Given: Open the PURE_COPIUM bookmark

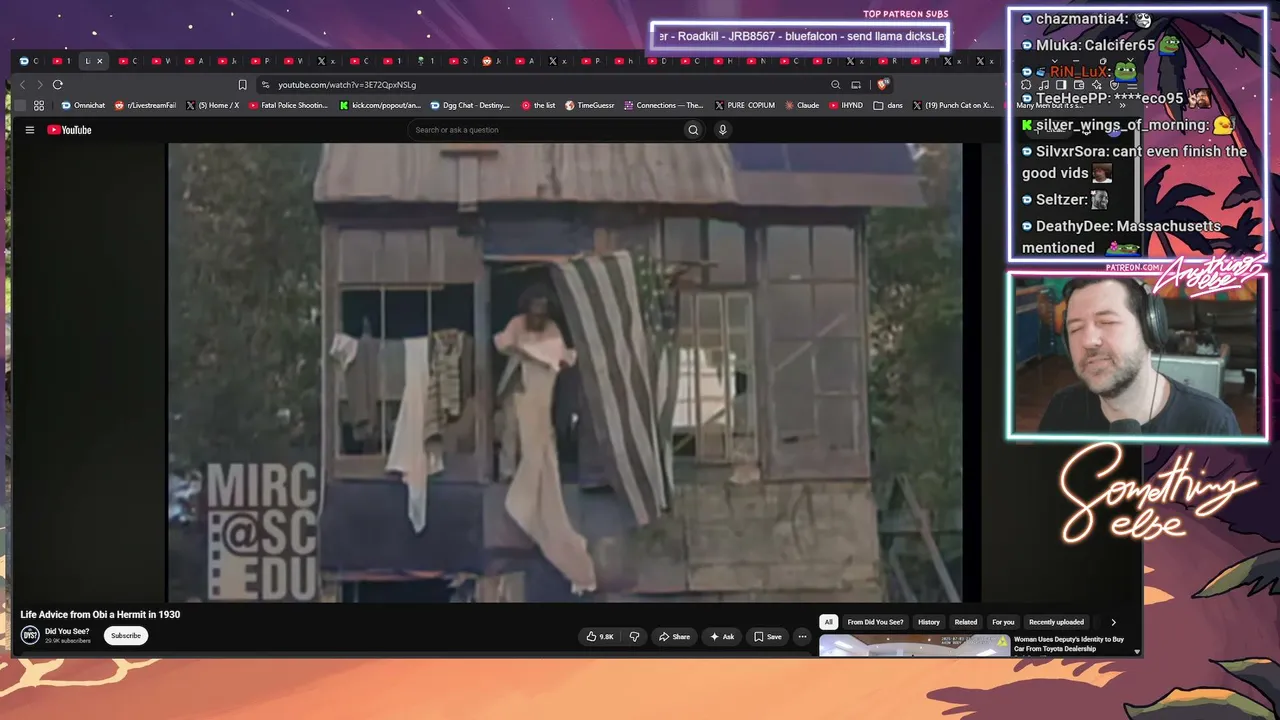Looking at the screenshot, I should (x=745, y=105).
